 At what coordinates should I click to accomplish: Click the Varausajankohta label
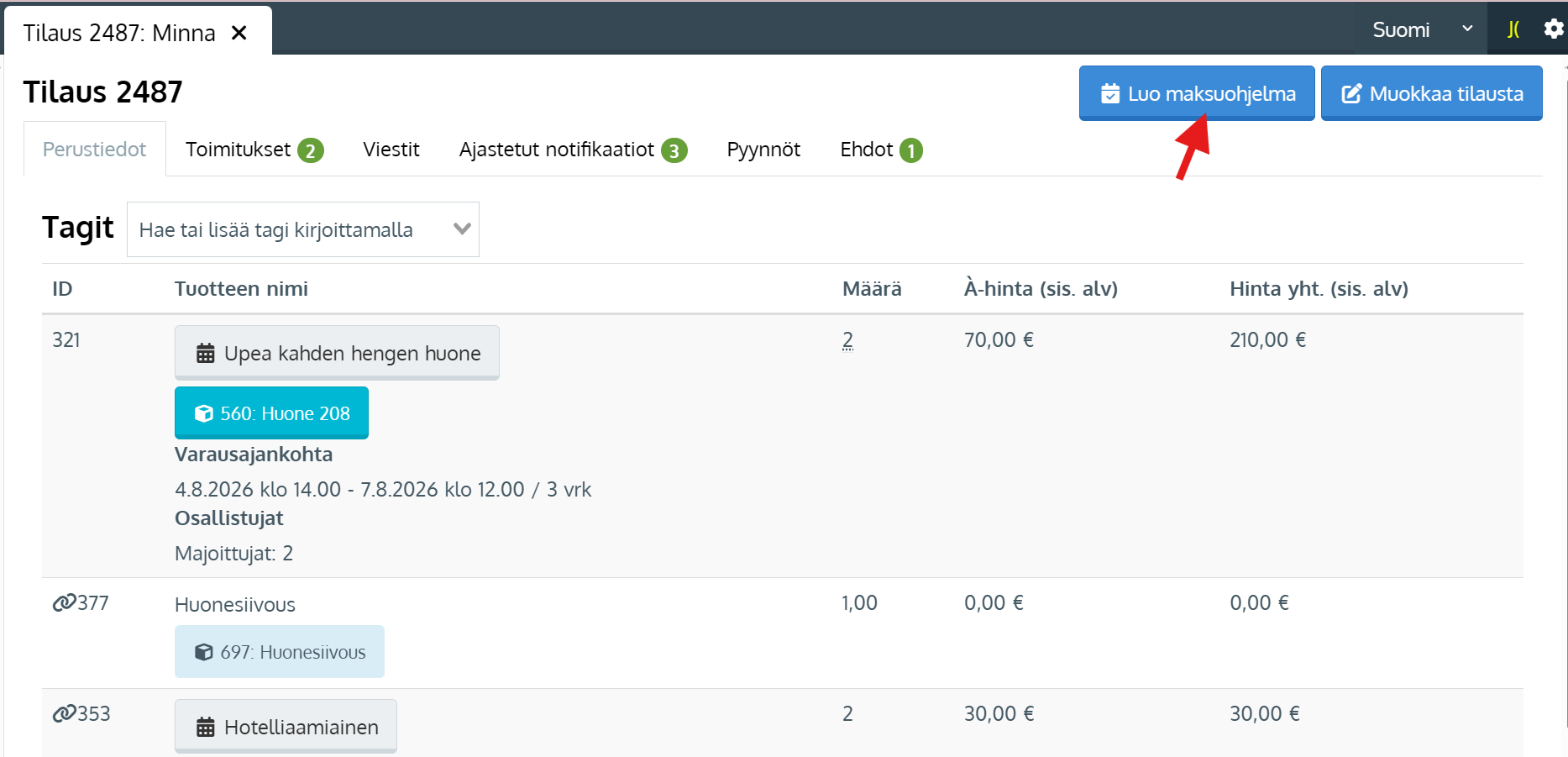(x=254, y=455)
